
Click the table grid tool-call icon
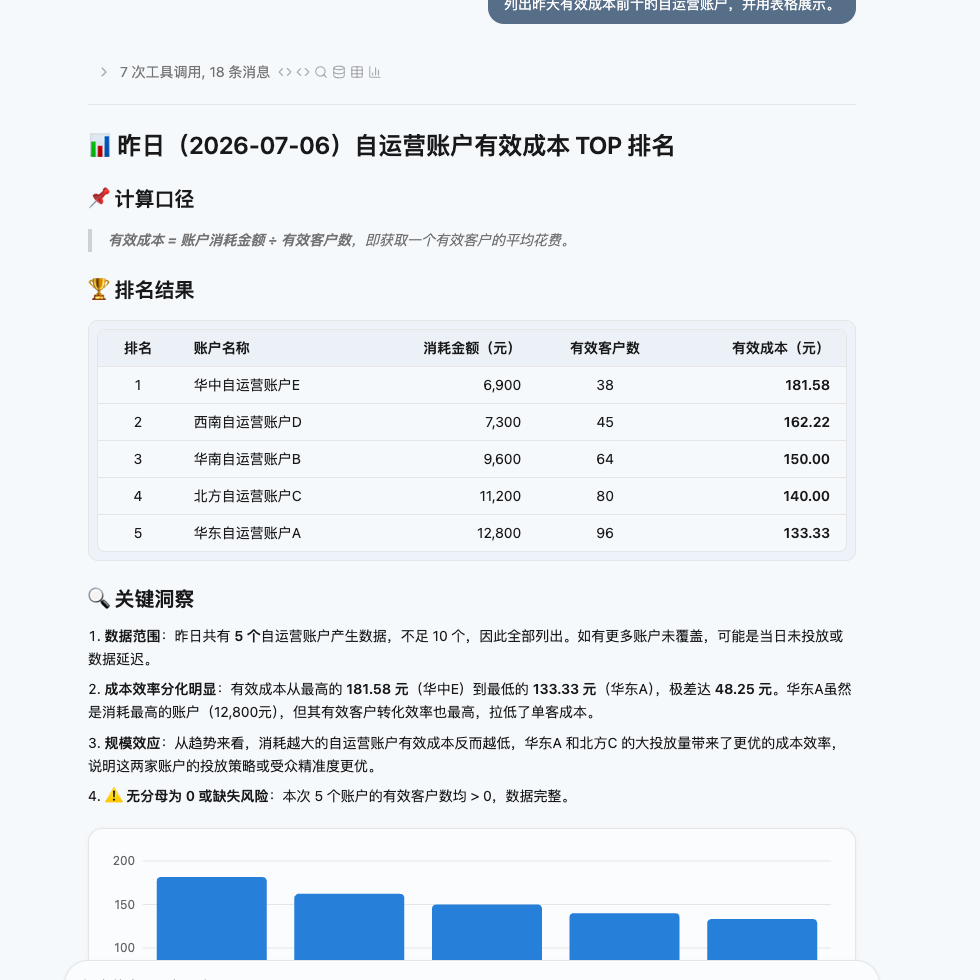(x=357, y=72)
